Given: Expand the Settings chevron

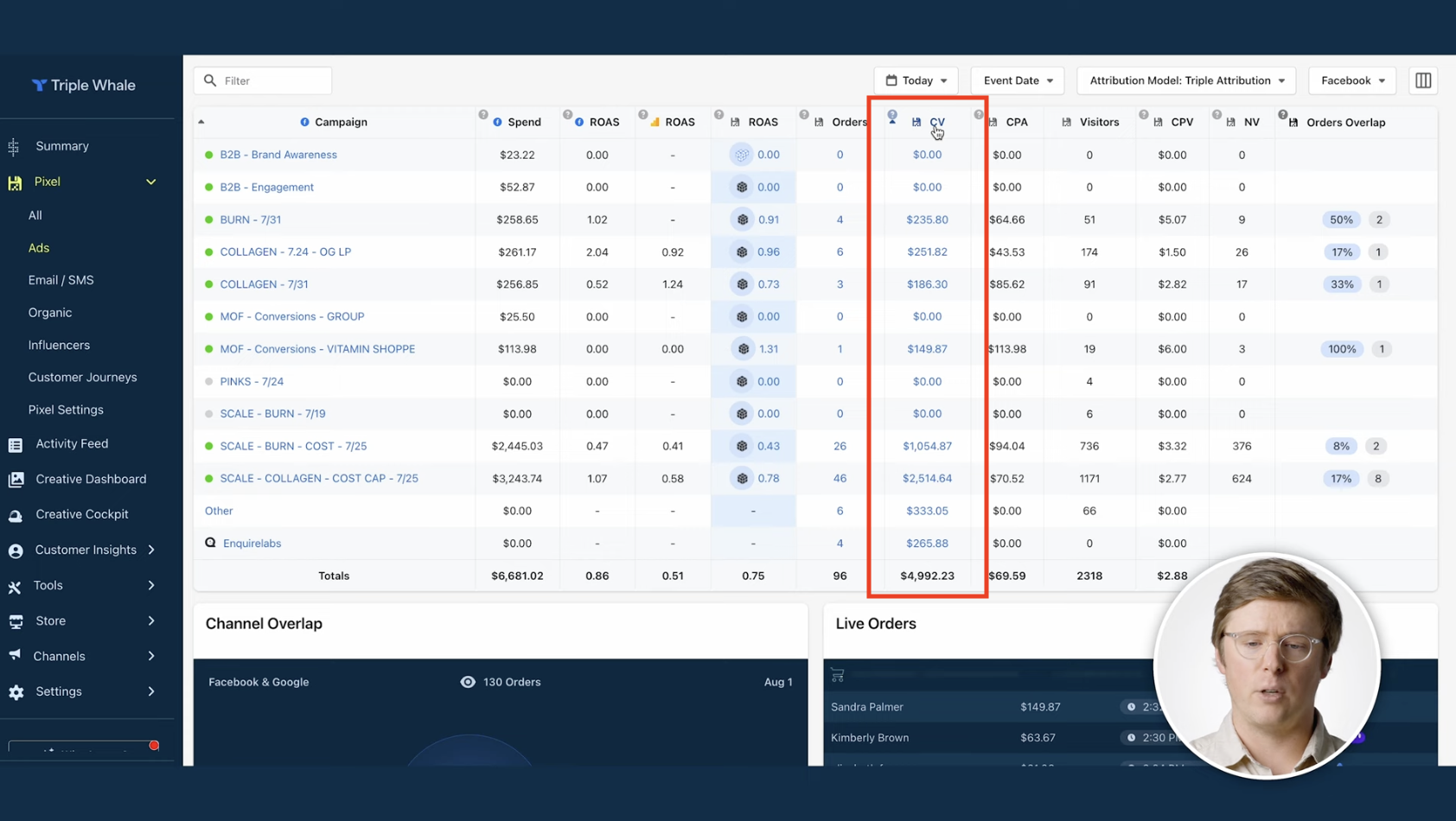Looking at the screenshot, I should coord(151,691).
